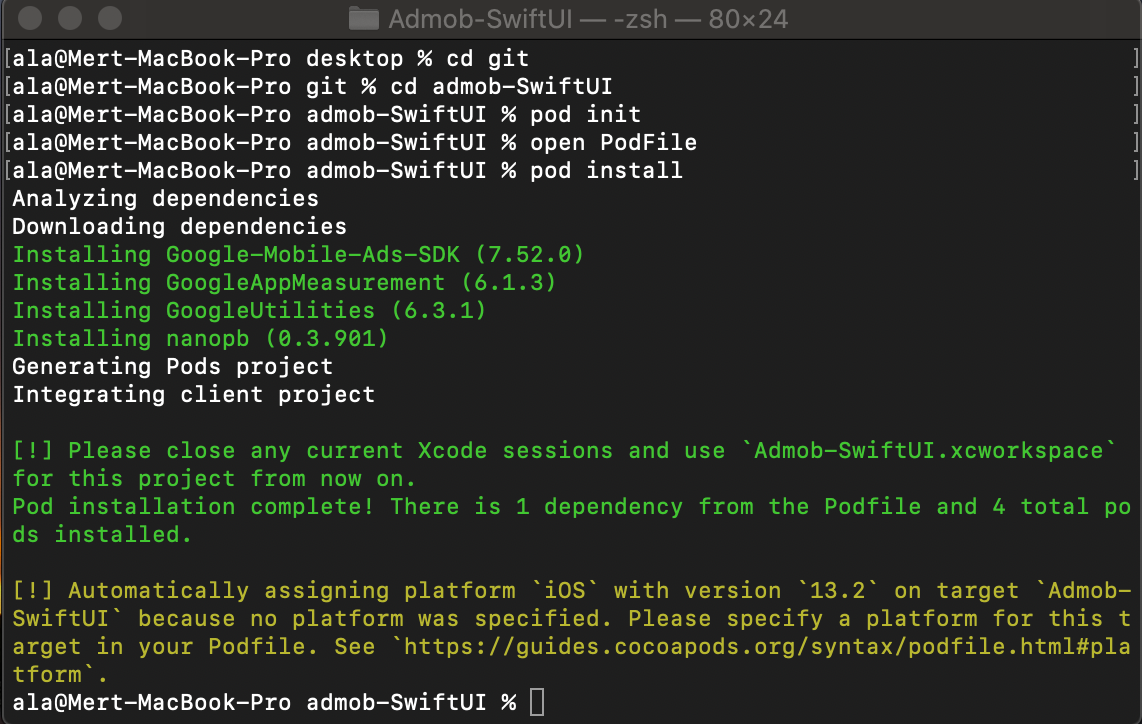
Task: Click 'Installing GoogleAppMeasurement (6.1.3)' line
Action: click(x=284, y=283)
